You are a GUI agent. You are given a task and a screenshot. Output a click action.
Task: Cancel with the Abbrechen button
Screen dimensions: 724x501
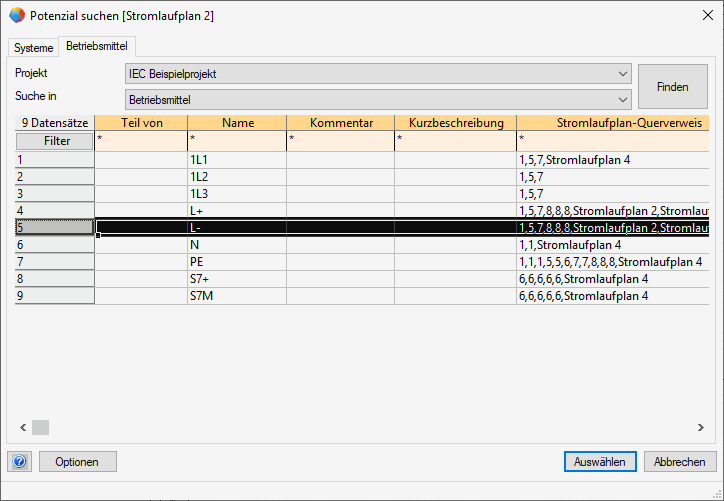coord(680,462)
